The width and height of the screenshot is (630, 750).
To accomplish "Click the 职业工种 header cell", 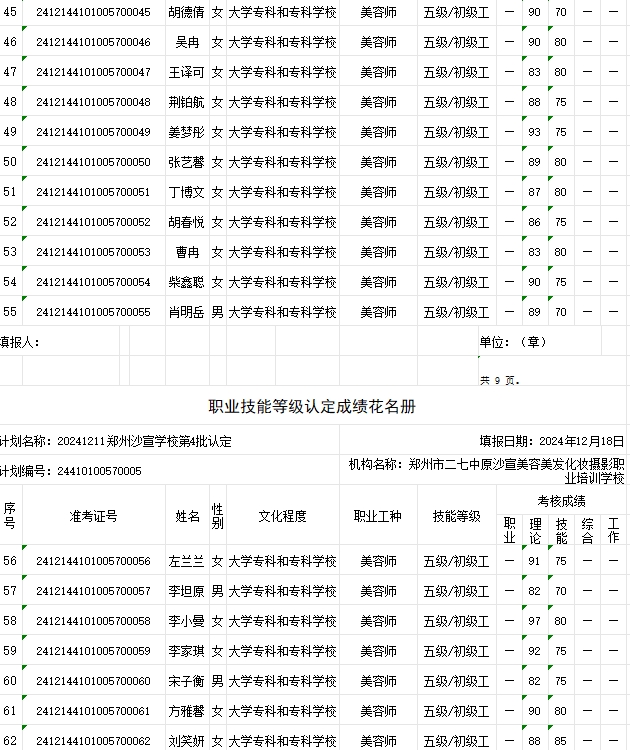I will tap(378, 516).
